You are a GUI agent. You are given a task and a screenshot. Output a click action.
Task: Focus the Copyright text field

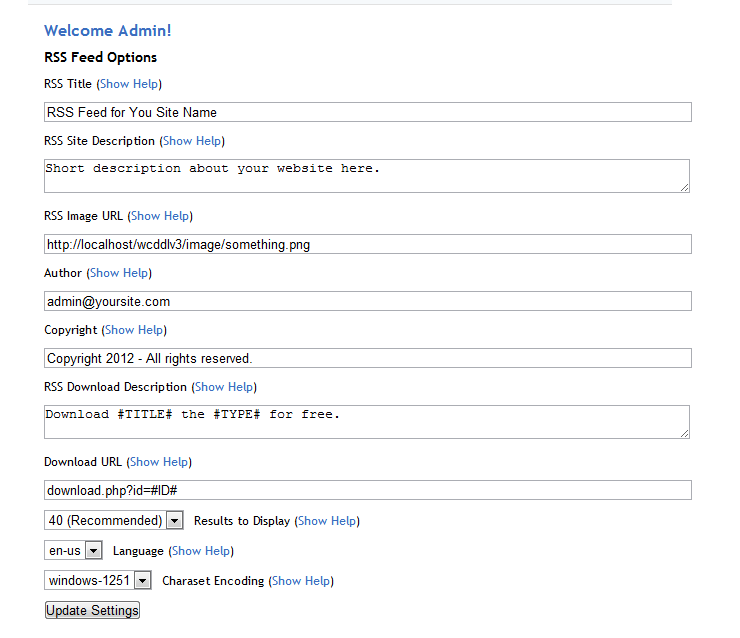coord(367,358)
